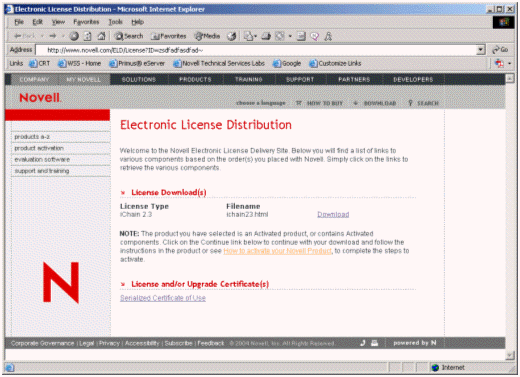520x377 pixels.
Task: Open the Tools menu
Action: (x=115, y=22)
